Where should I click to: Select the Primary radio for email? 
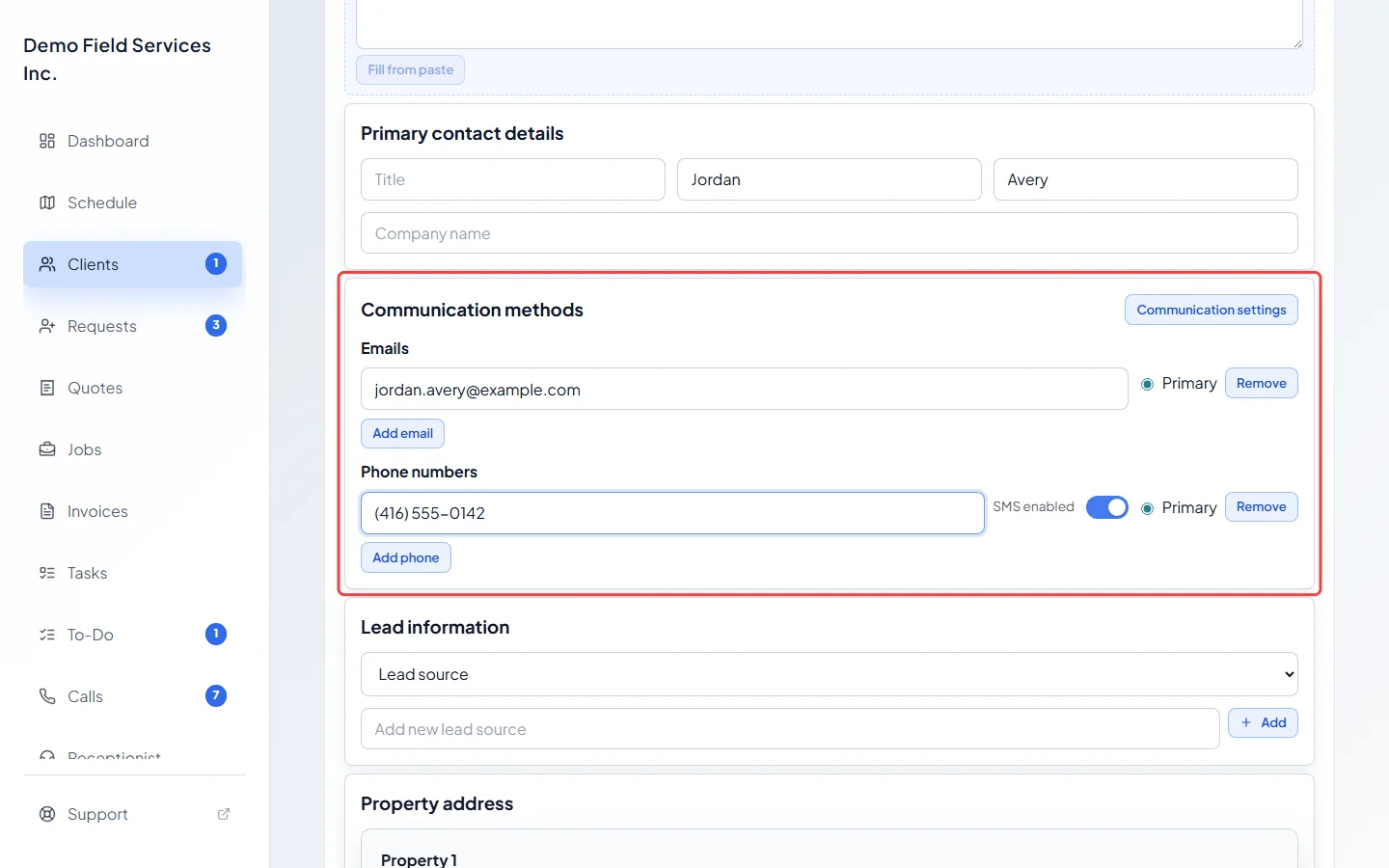click(x=1148, y=384)
